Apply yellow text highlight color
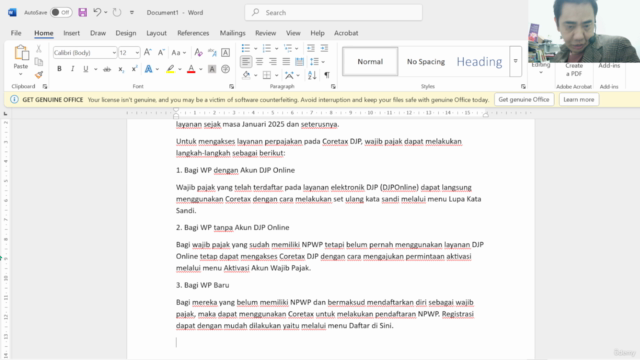Screen dimensions: 640x360 click(x=170, y=69)
